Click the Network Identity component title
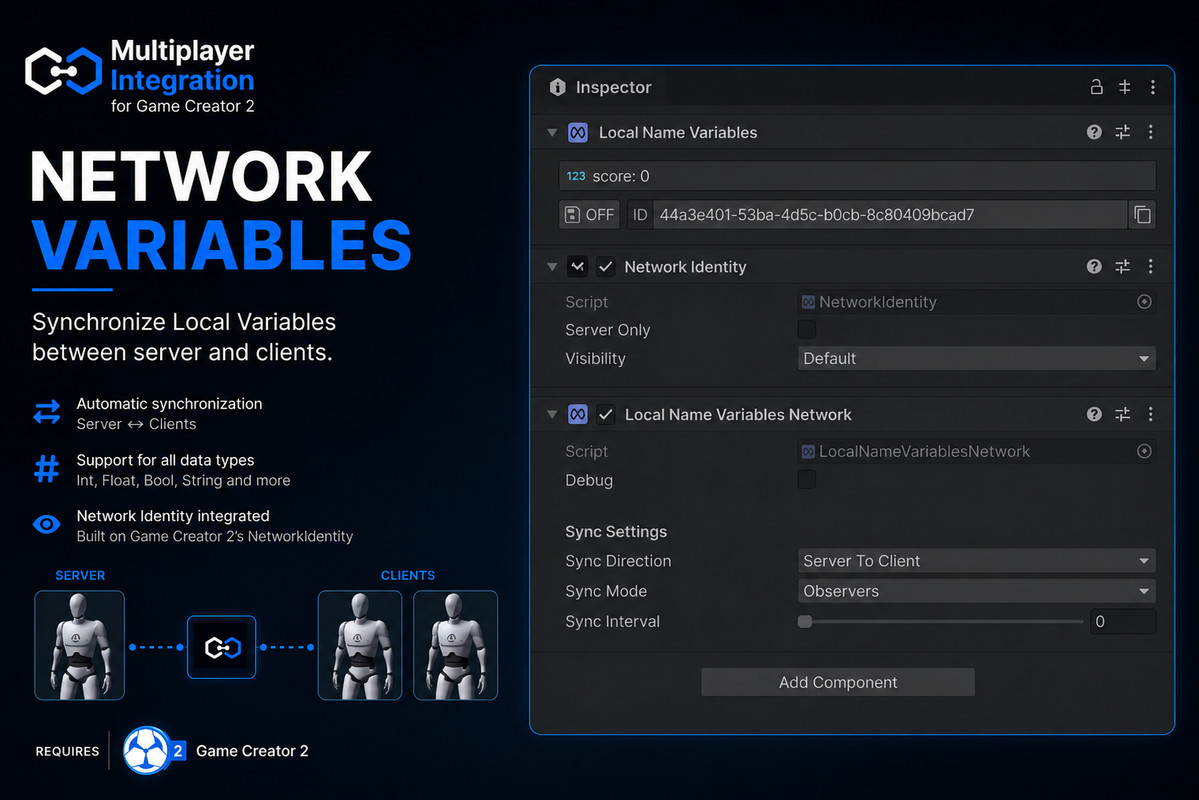 click(x=685, y=267)
